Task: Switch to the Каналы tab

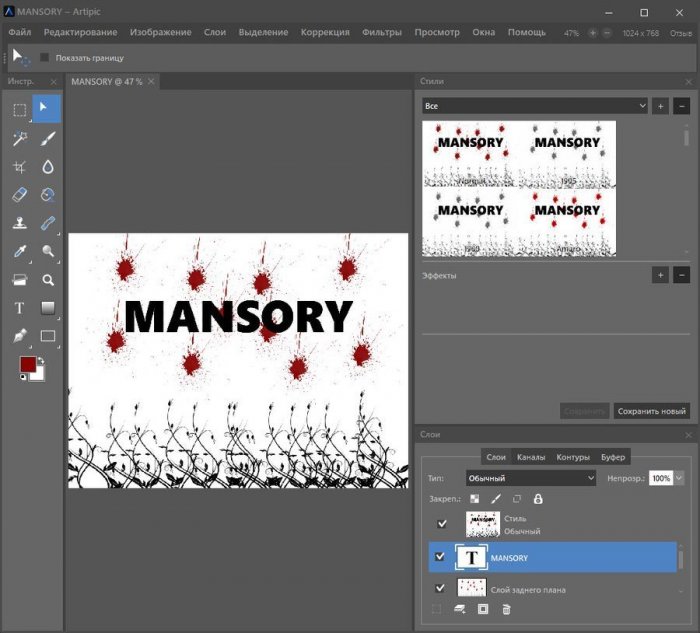Action: tap(531, 457)
